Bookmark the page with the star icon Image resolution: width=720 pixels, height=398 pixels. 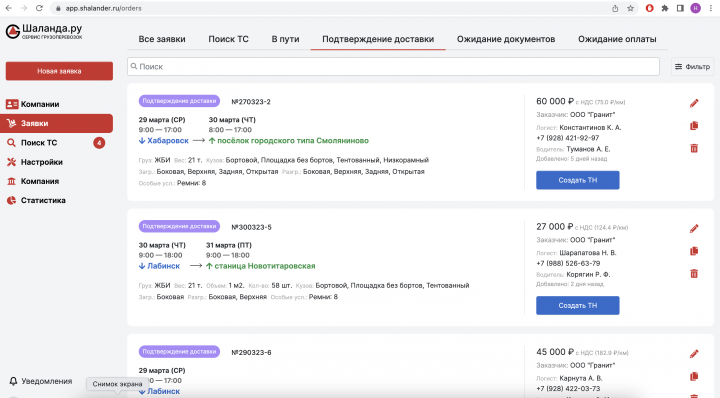click(630, 8)
